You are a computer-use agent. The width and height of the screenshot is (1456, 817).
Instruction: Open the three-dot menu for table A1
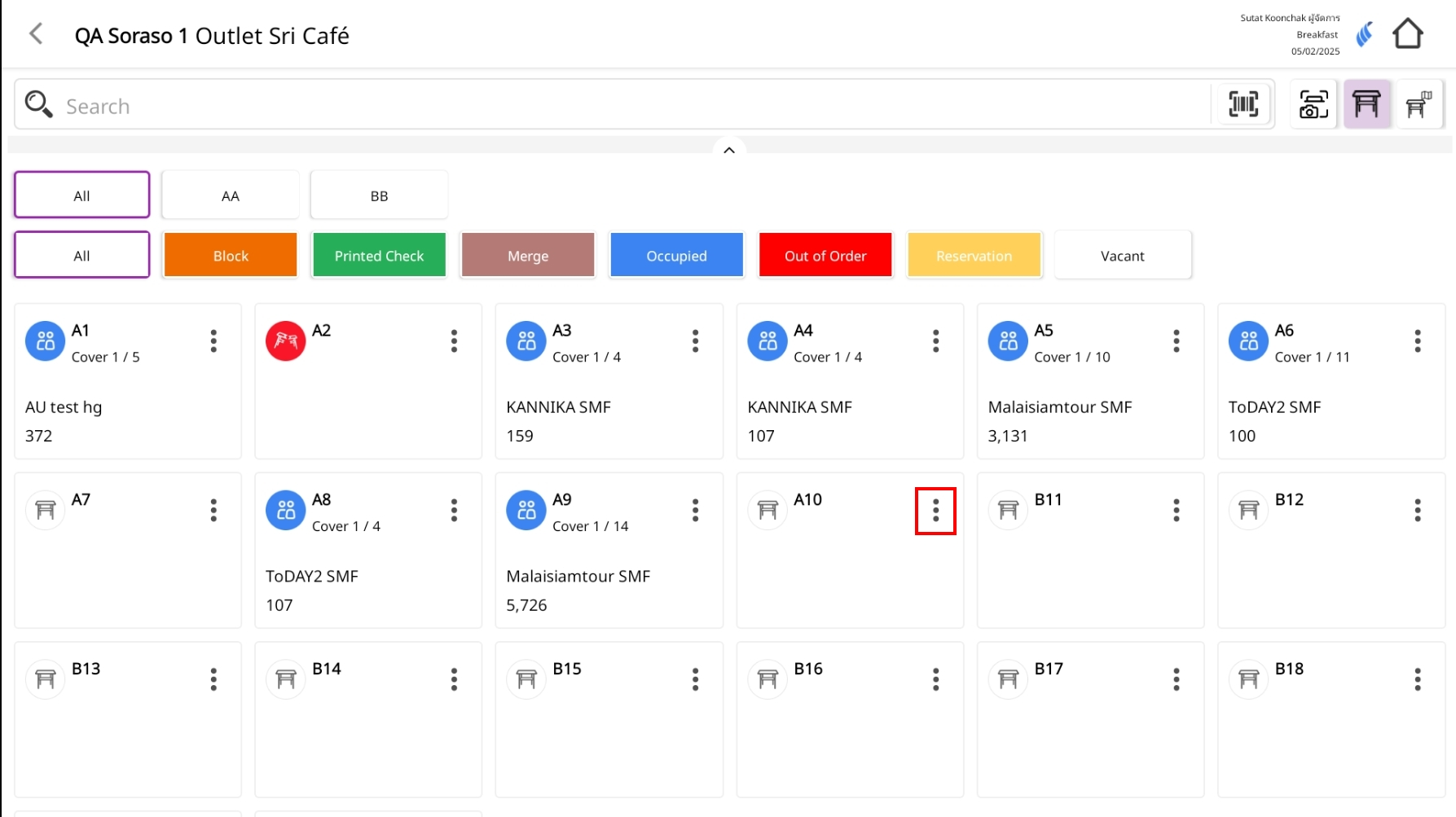pyautogui.click(x=213, y=341)
